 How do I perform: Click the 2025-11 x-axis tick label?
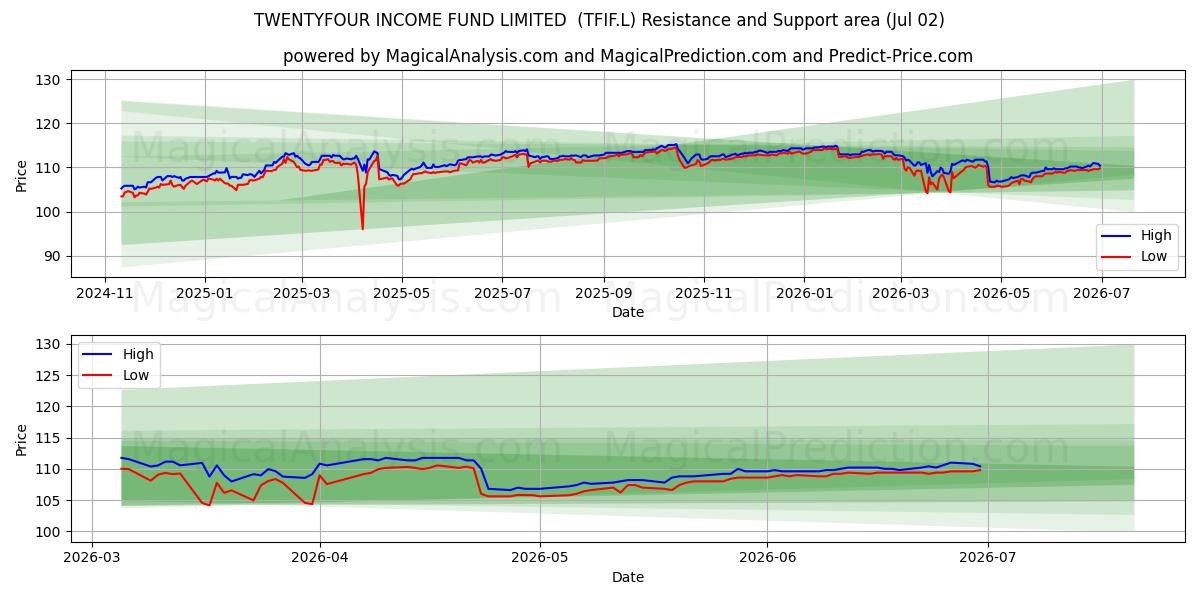[703, 295]
